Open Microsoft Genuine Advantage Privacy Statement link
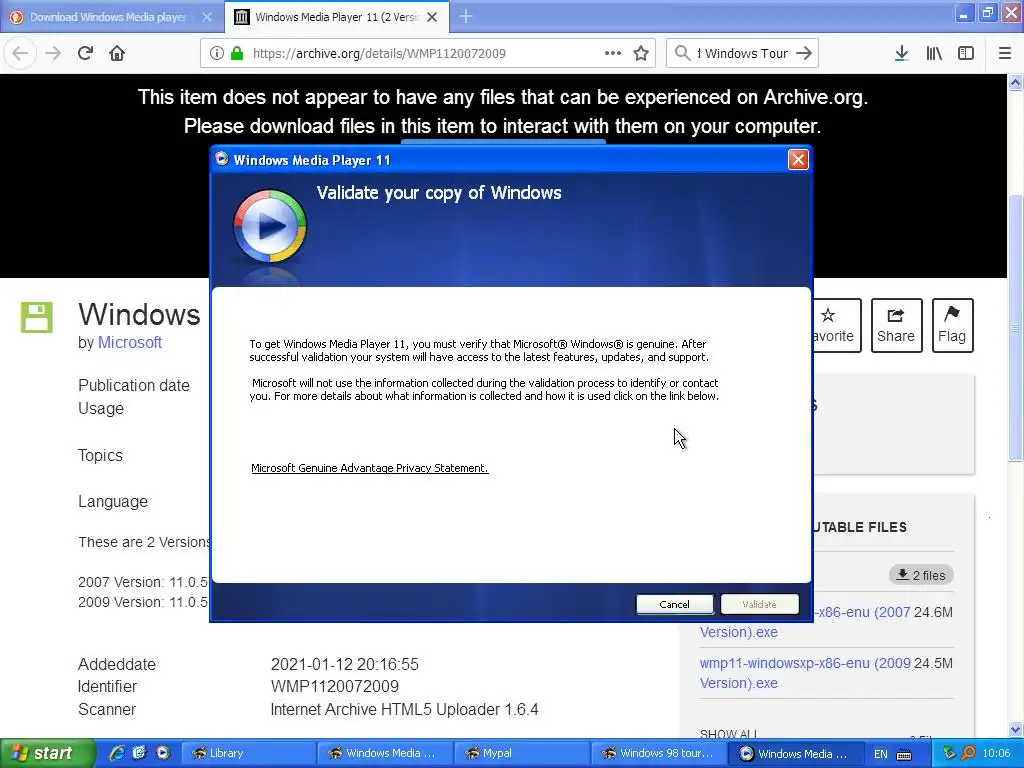This screenshot has height=768, width=1024. click(x=370, y=468)
